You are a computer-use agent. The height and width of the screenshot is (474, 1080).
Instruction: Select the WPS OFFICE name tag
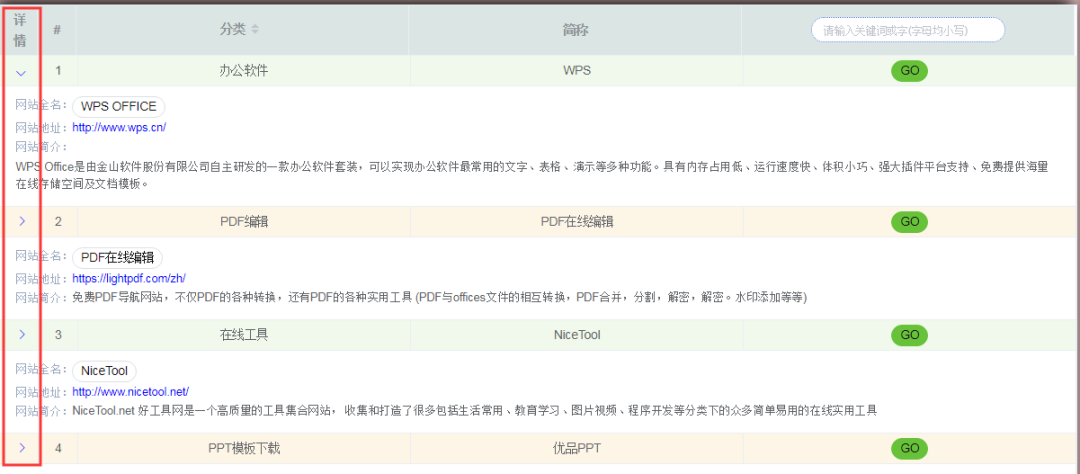point(119,106)
